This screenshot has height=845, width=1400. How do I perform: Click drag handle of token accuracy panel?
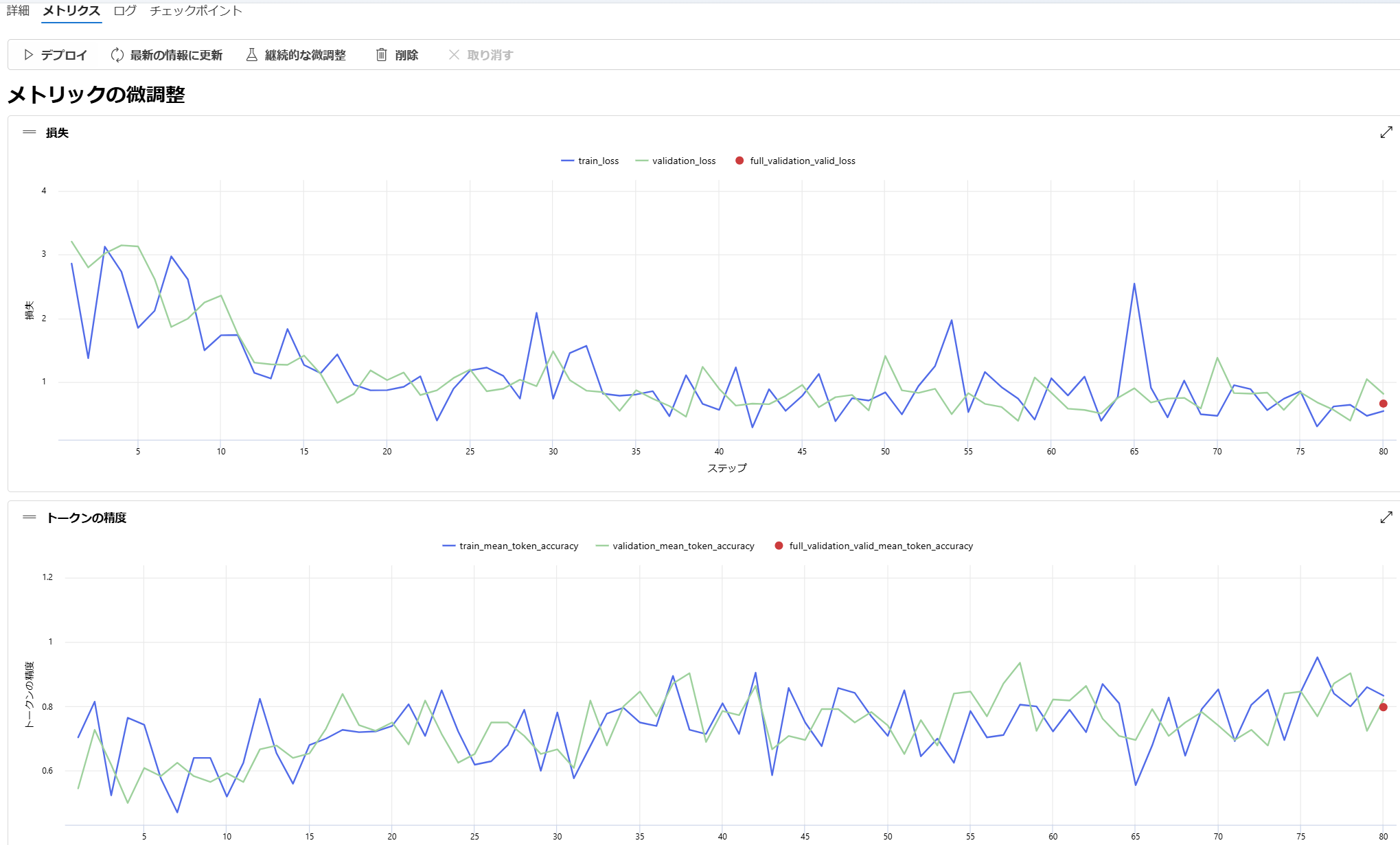(x=30, y=518)
